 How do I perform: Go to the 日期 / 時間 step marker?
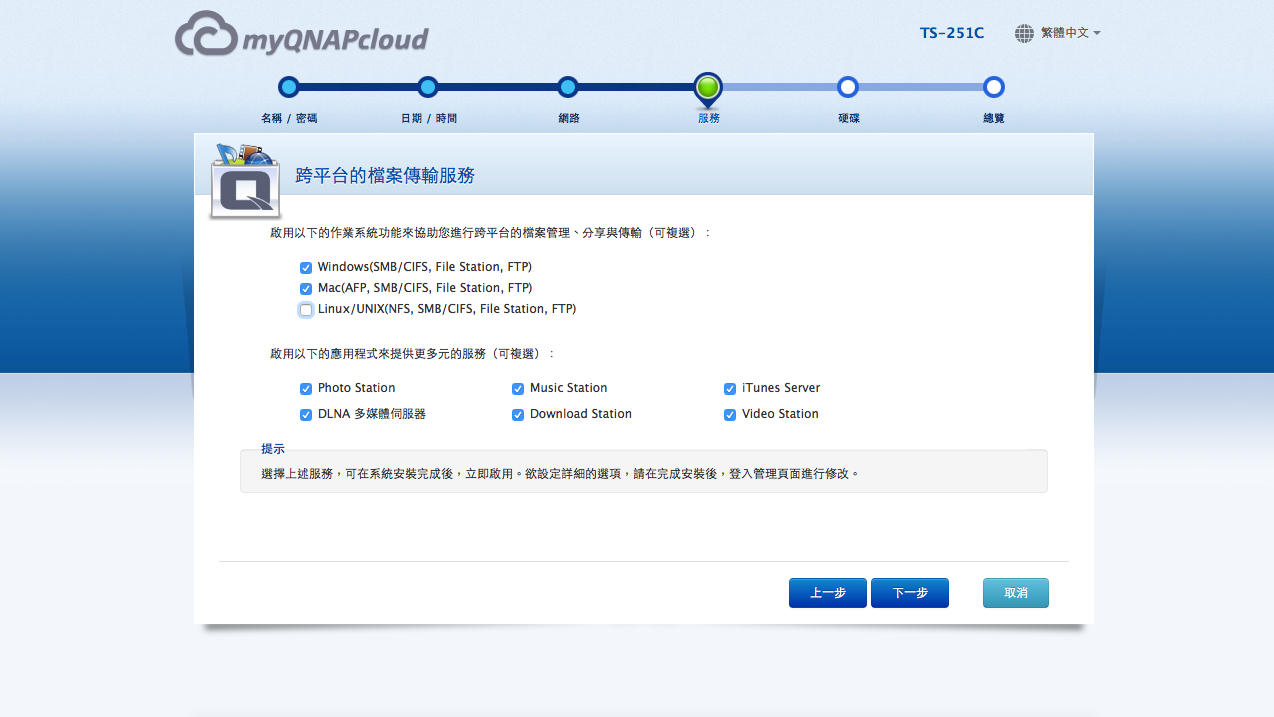pos(428,87)
